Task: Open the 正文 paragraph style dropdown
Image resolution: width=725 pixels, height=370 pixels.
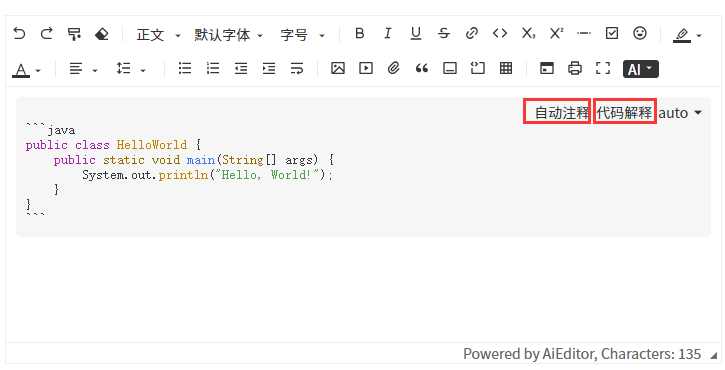Action: pos(158,35)
